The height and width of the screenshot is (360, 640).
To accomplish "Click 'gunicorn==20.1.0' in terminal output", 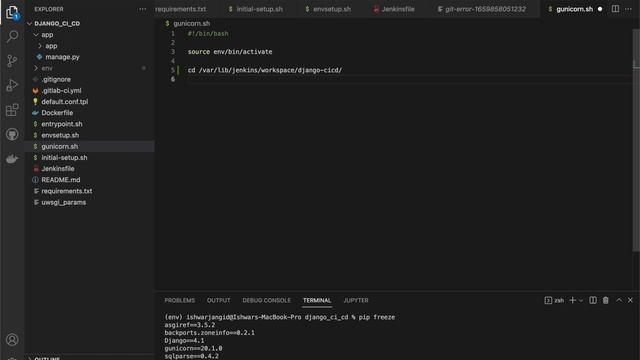I will [193, 349].
